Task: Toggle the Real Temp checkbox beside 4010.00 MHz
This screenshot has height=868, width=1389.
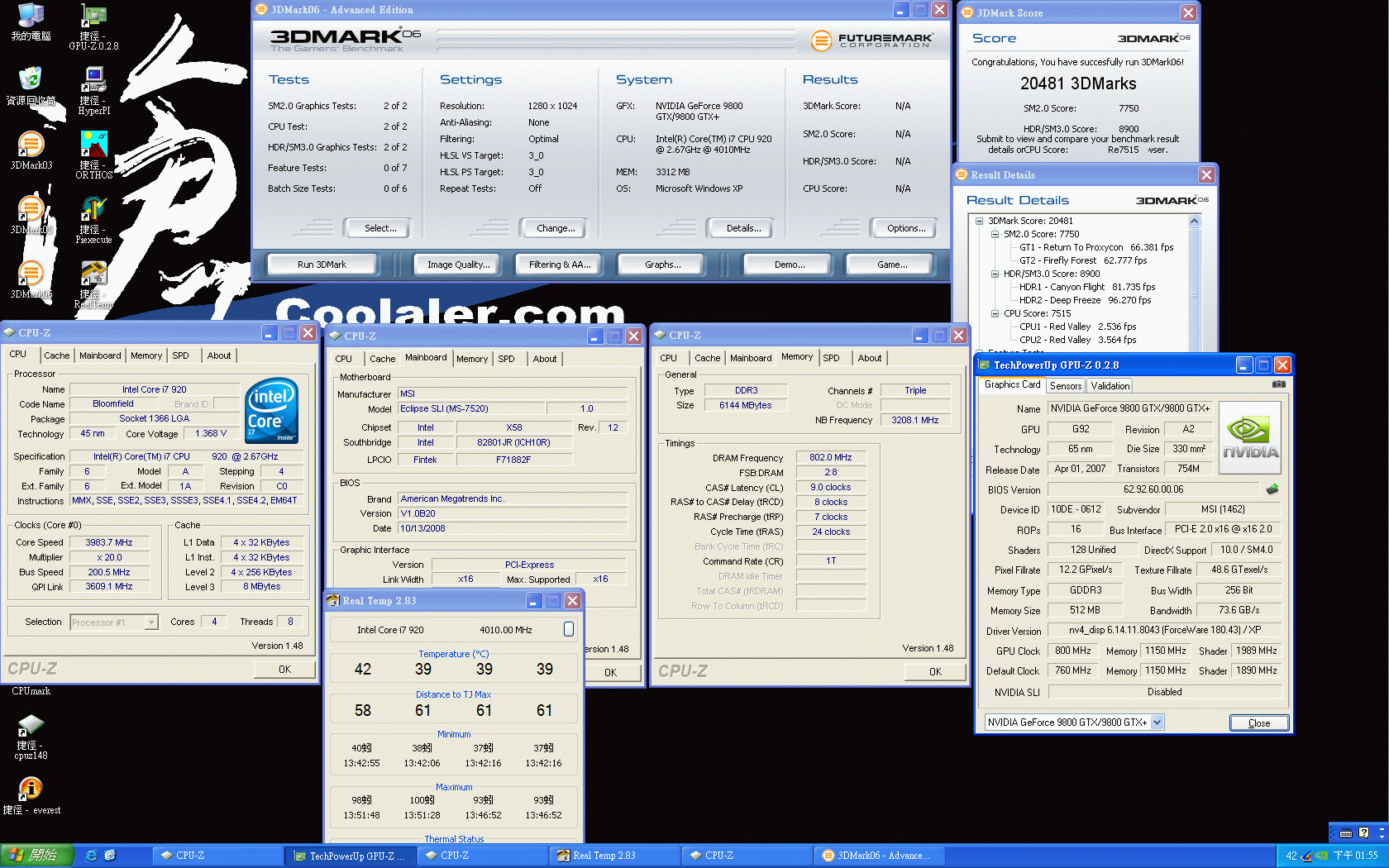Action: (x=569, y=629)
